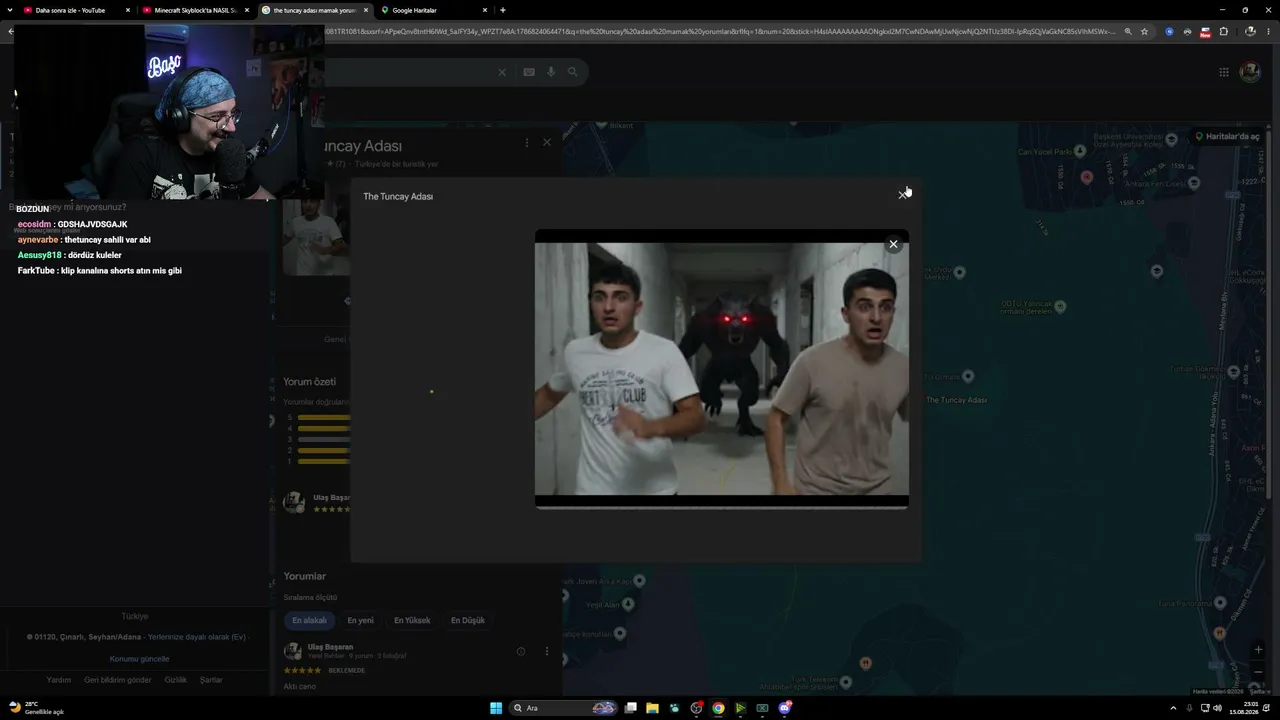Focus the taskbar Ara search box
The width and height of the screenshot is (1280, 720).
[564, 708]
